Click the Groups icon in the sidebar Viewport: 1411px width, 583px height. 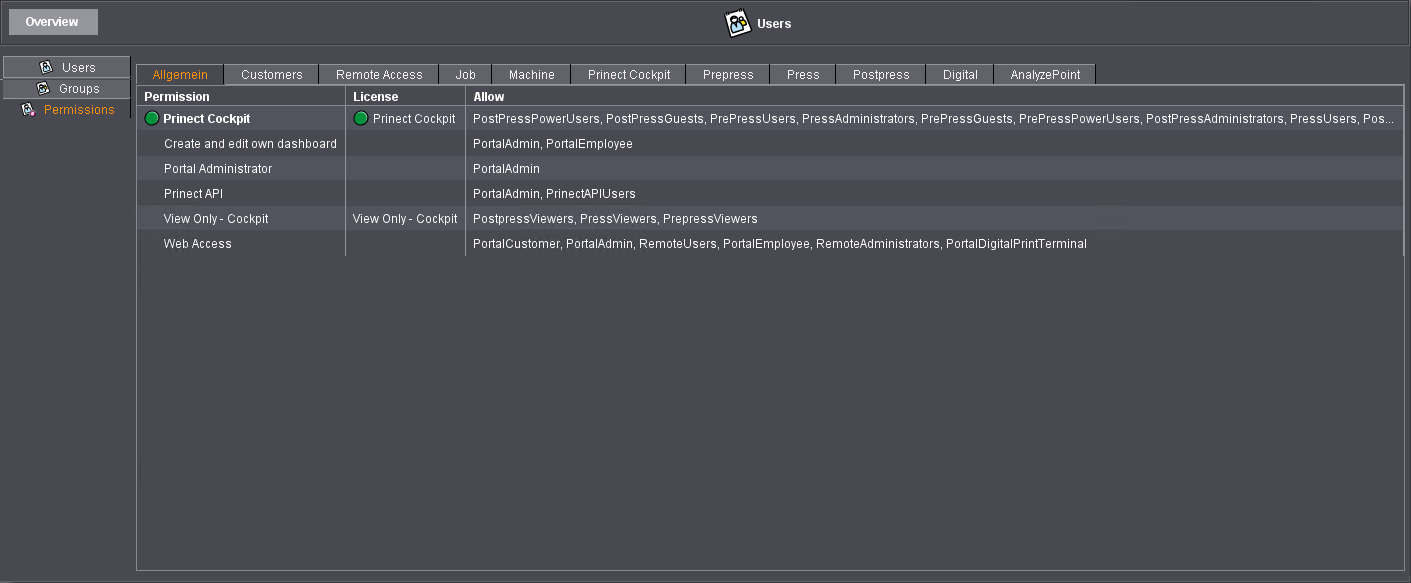pyautogui.click(x=45, y=88)
